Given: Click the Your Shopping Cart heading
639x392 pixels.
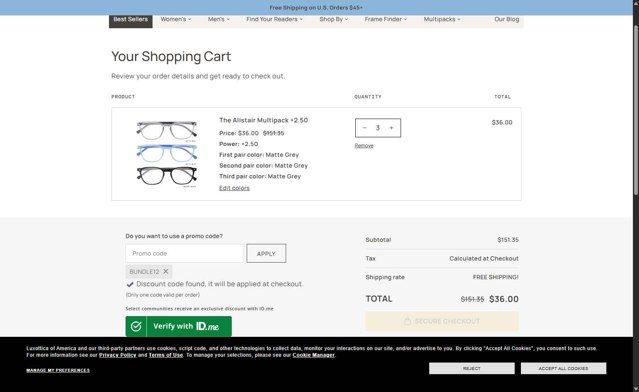Looking at the screenshot, I should [x=171, y=56].
